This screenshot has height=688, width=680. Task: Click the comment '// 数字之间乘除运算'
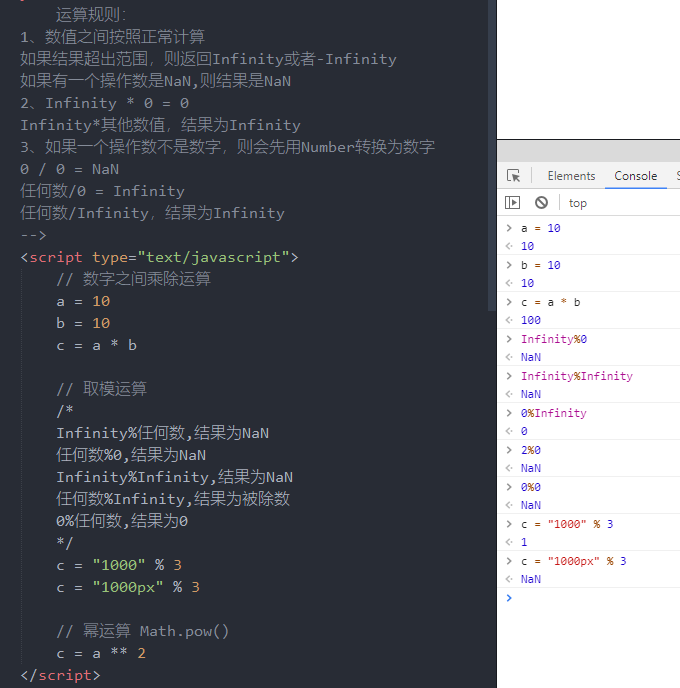133,279
